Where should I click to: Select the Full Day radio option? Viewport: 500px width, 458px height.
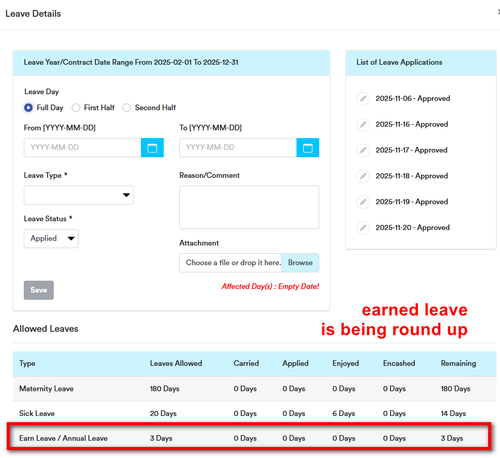coord(28,108)
